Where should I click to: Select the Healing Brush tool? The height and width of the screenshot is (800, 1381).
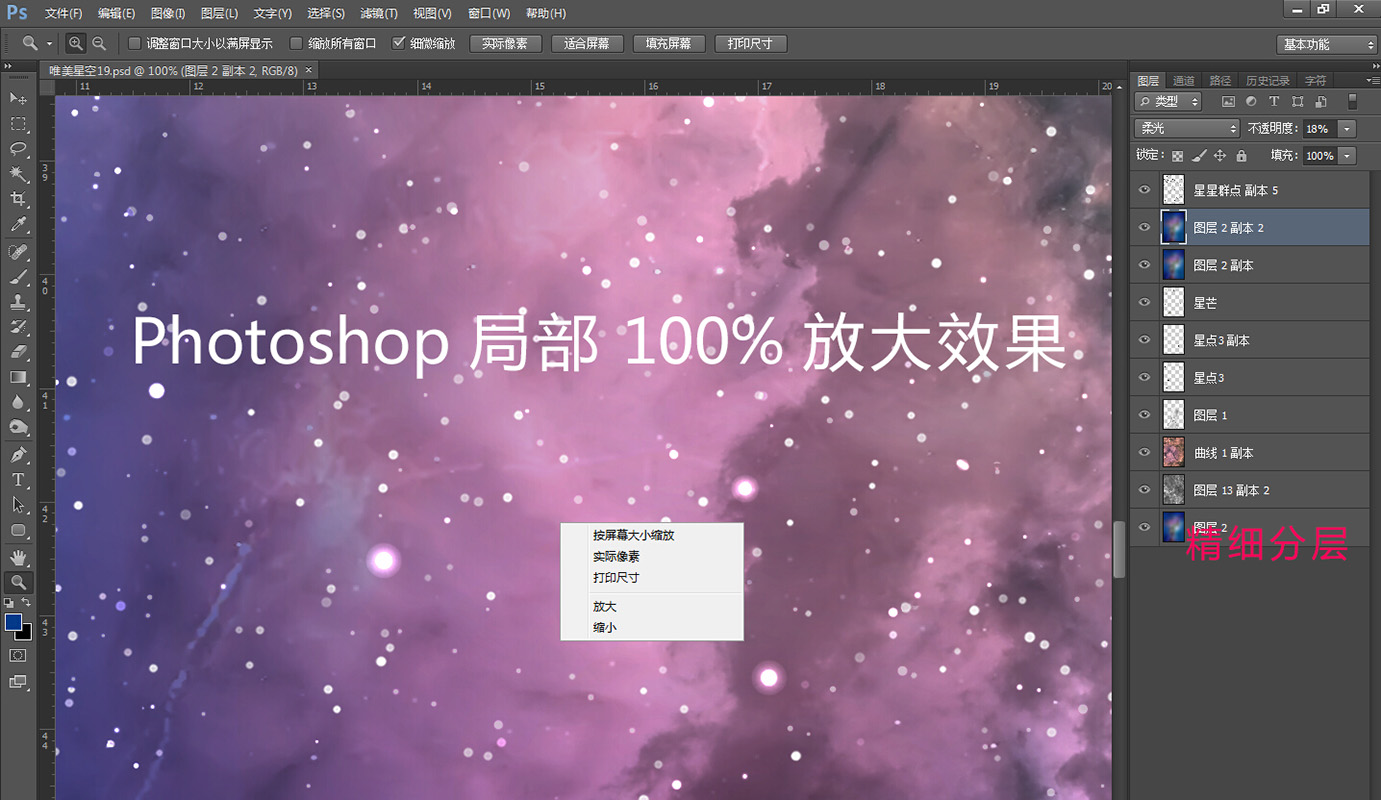point(18,251)
